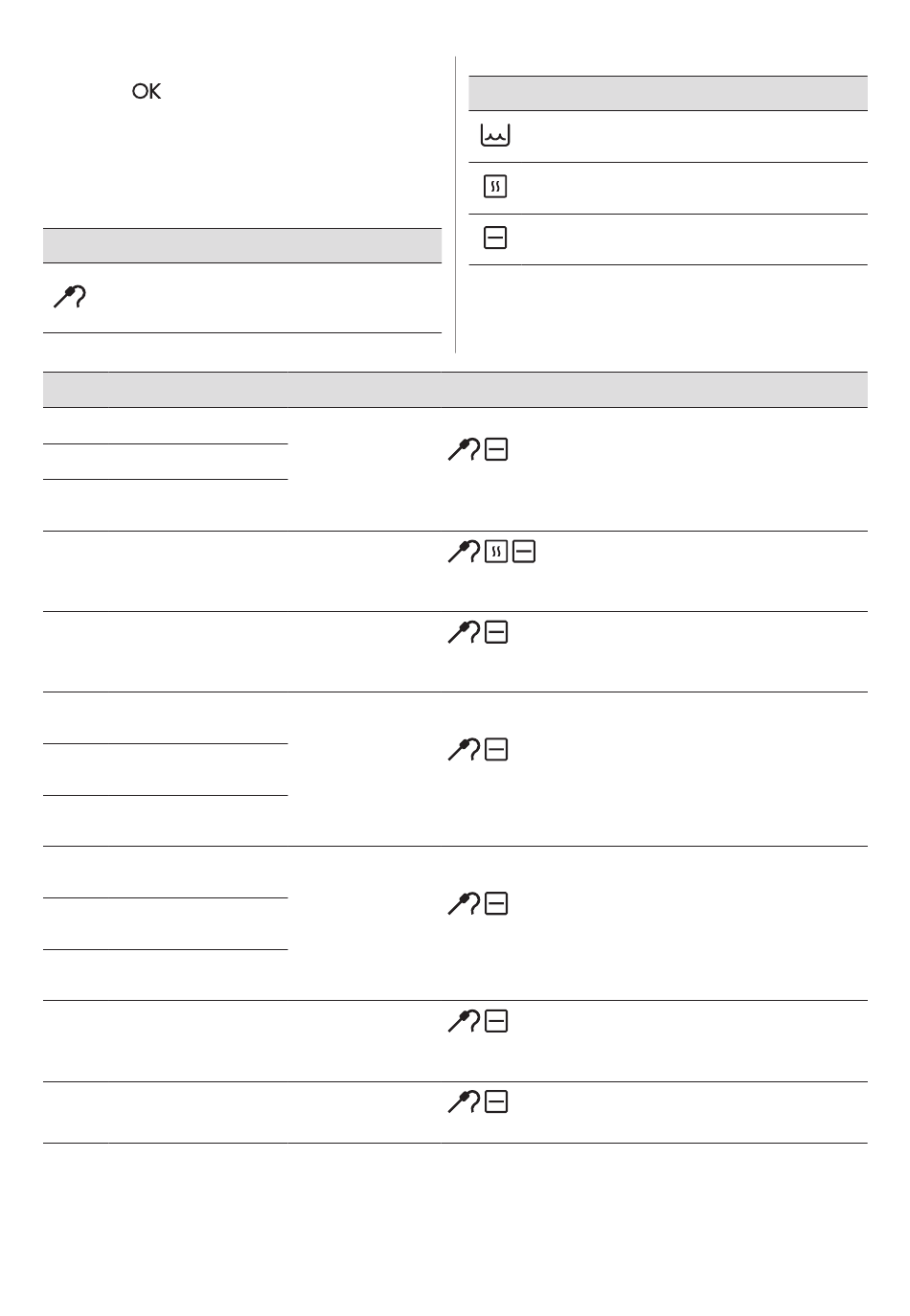Select the tray icon in the fifth table row
Image resolution: width=910 pixels, height=1316 pixels.
click(496, 903)
